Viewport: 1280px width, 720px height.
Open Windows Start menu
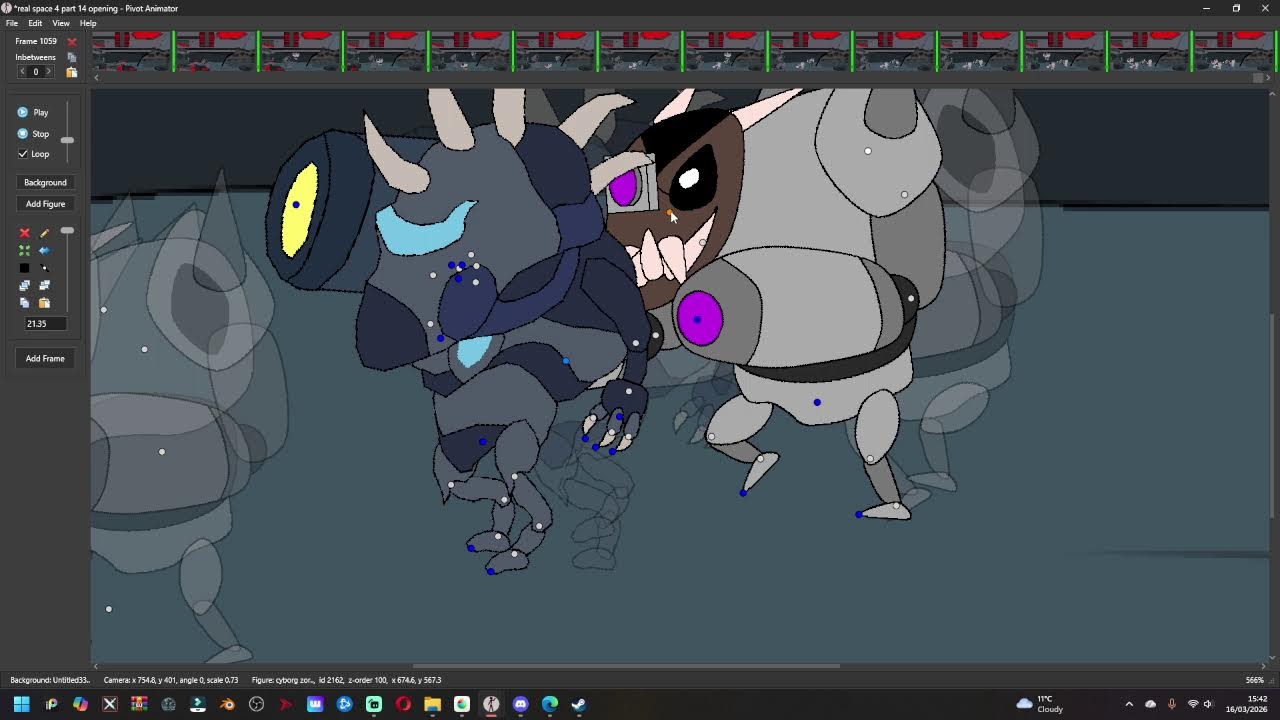21,704
